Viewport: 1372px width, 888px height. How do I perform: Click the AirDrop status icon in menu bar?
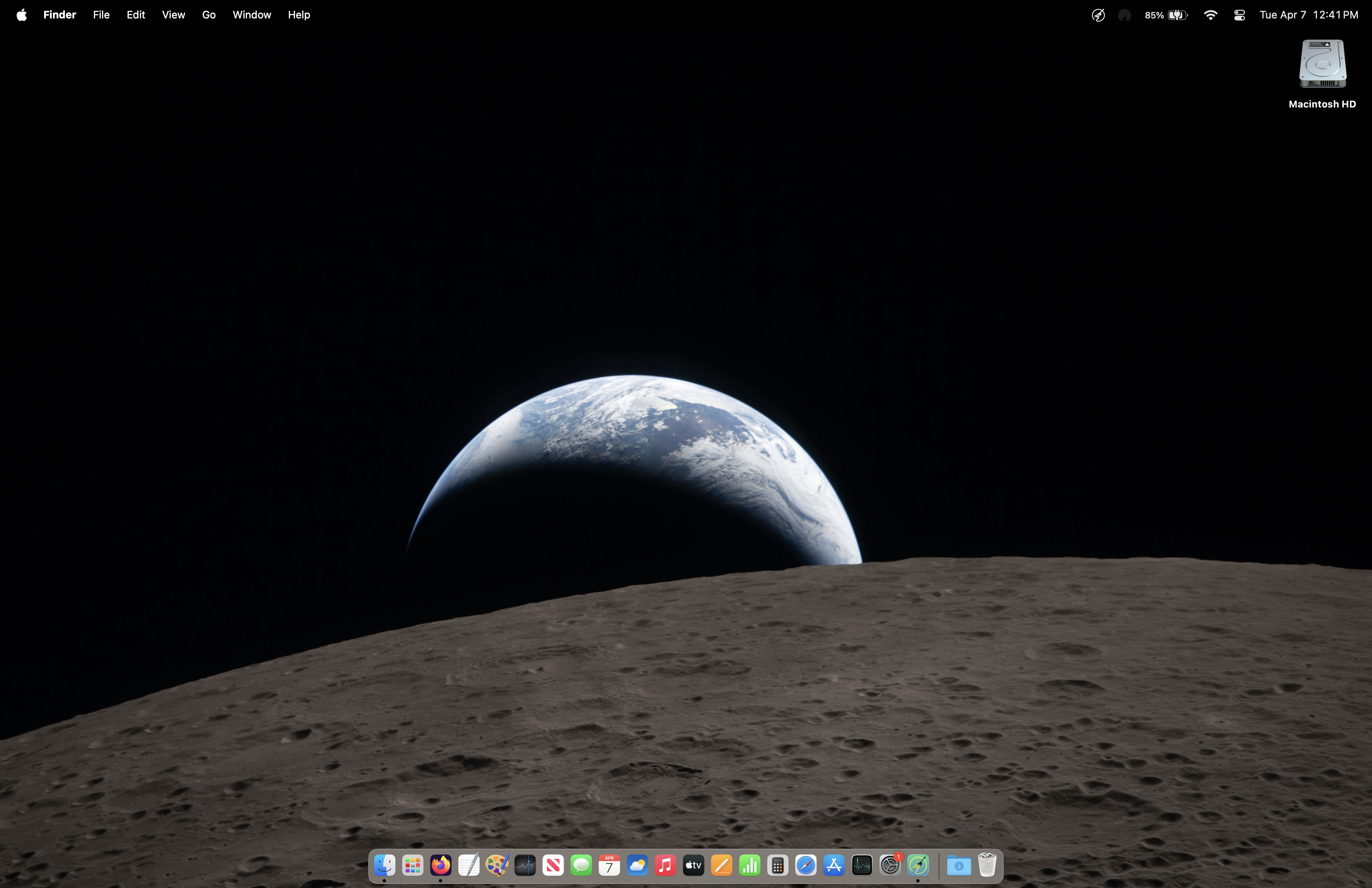coord(1124,15)
